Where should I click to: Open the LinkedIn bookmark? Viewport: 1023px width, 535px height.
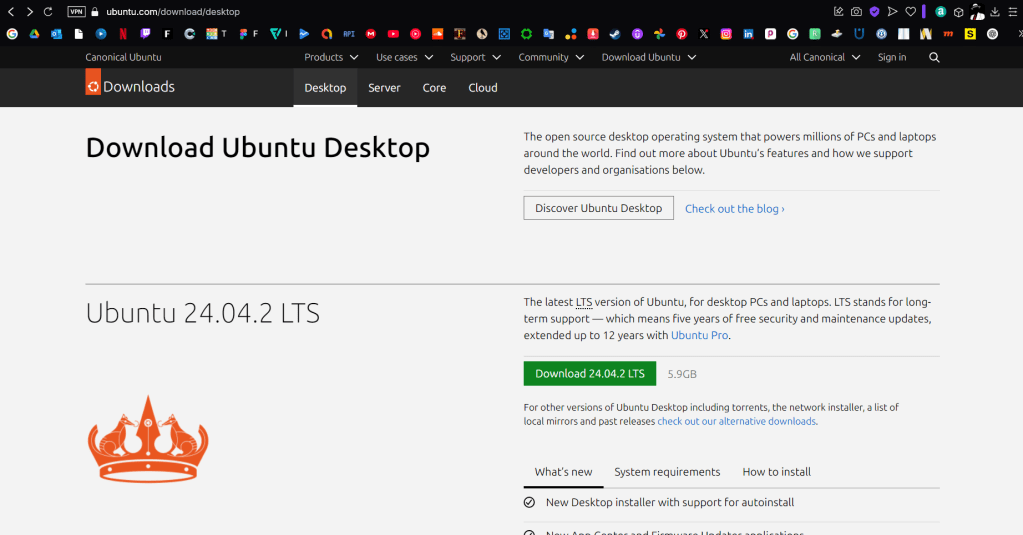748,34
